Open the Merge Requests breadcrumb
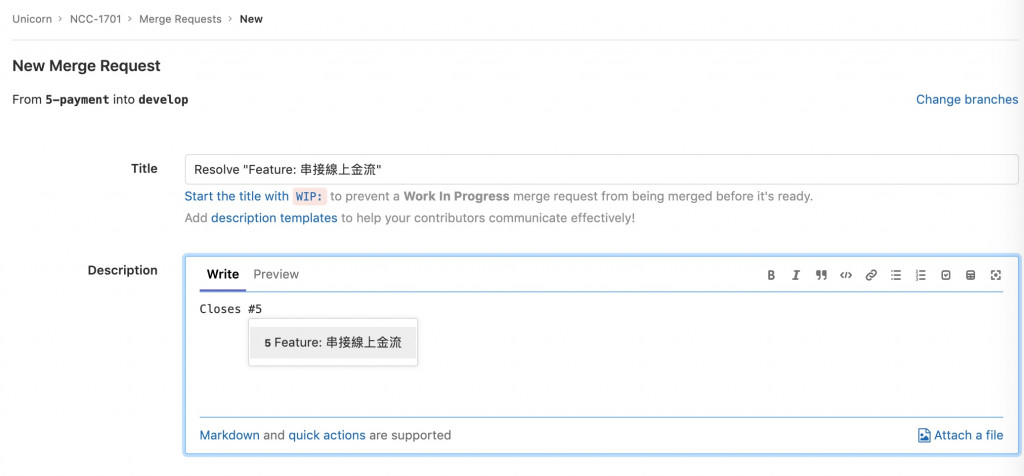 [180, 19]
